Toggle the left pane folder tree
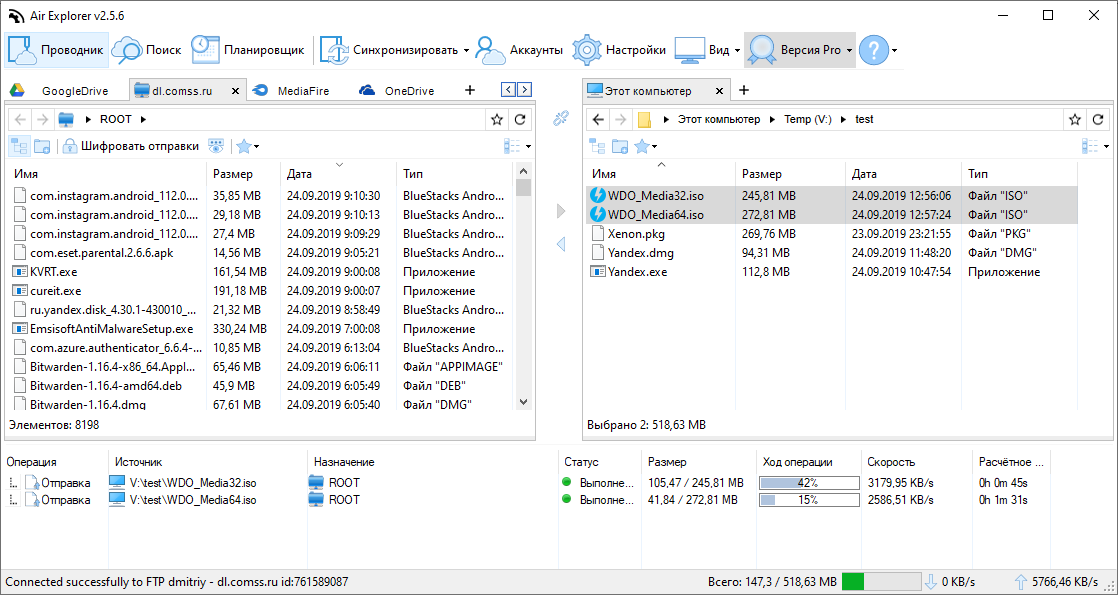Screen dimensions: 1118x595 point(19,146)
